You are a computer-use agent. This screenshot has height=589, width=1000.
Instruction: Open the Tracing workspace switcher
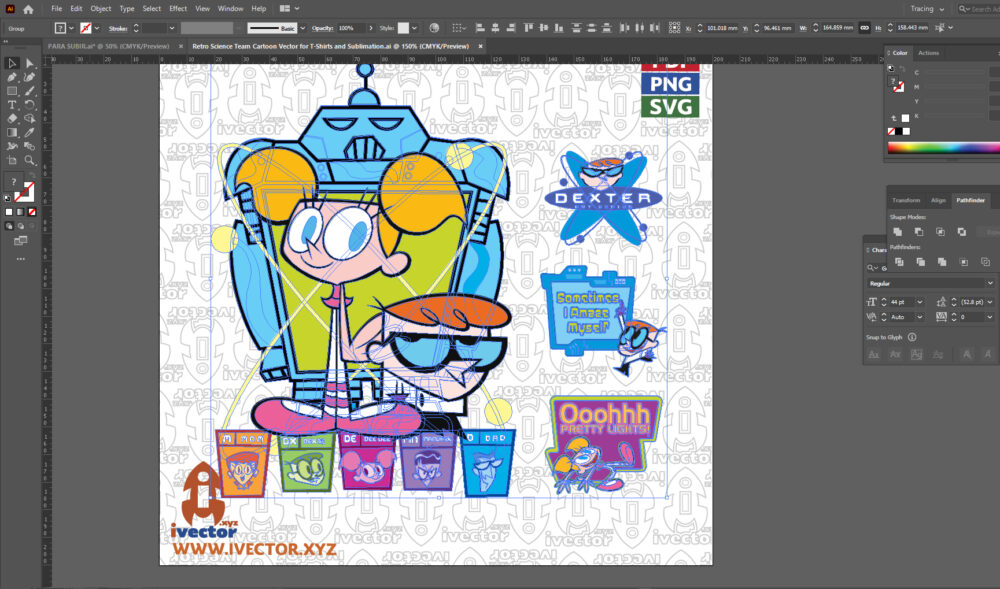tap(927, 9)
